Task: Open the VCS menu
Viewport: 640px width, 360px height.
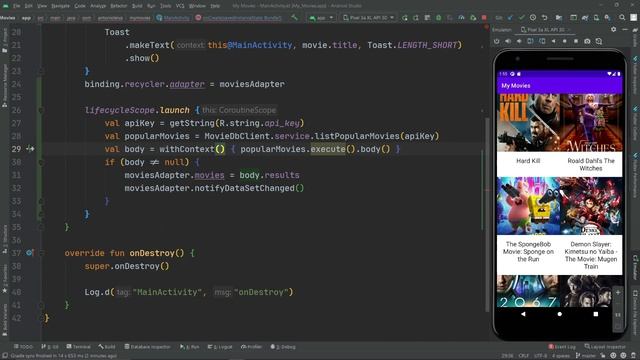Action: (180, 6)
